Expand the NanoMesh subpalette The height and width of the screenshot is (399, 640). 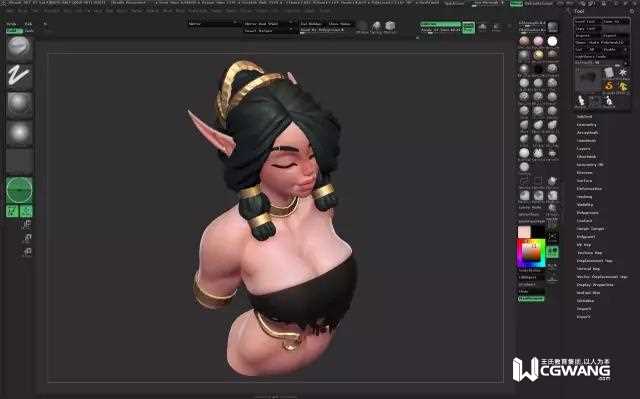click(587, 141)
